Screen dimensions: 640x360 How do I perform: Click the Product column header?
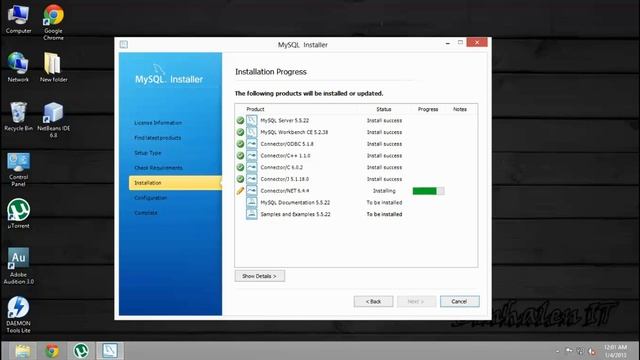256,109
